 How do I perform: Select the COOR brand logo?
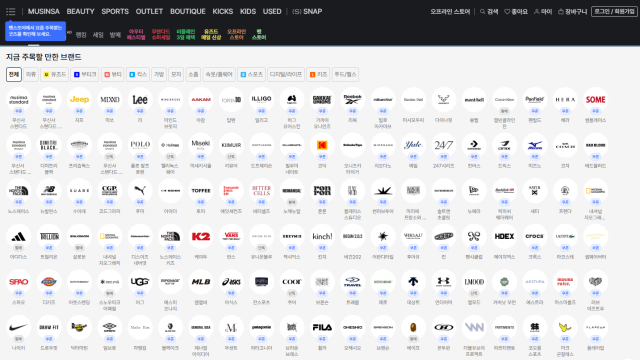click(292, 282)
